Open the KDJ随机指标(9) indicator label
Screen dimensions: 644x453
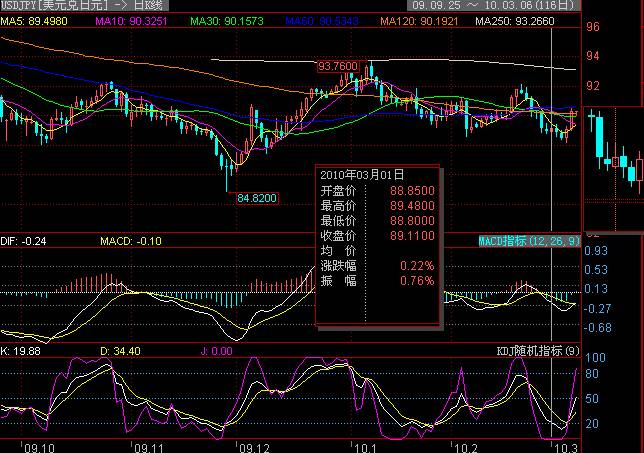click(538, 350)
